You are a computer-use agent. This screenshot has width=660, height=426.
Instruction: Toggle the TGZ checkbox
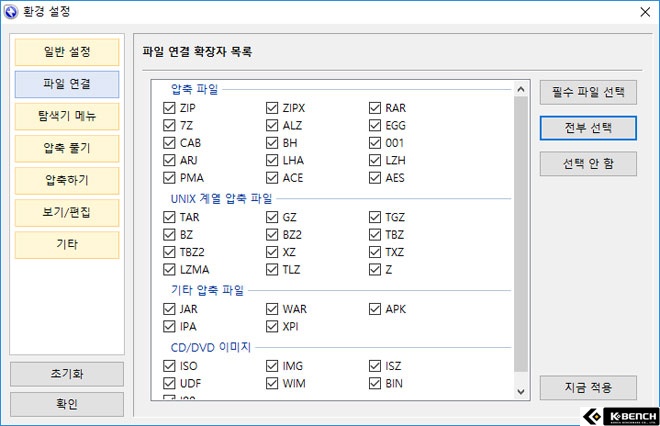375,217
